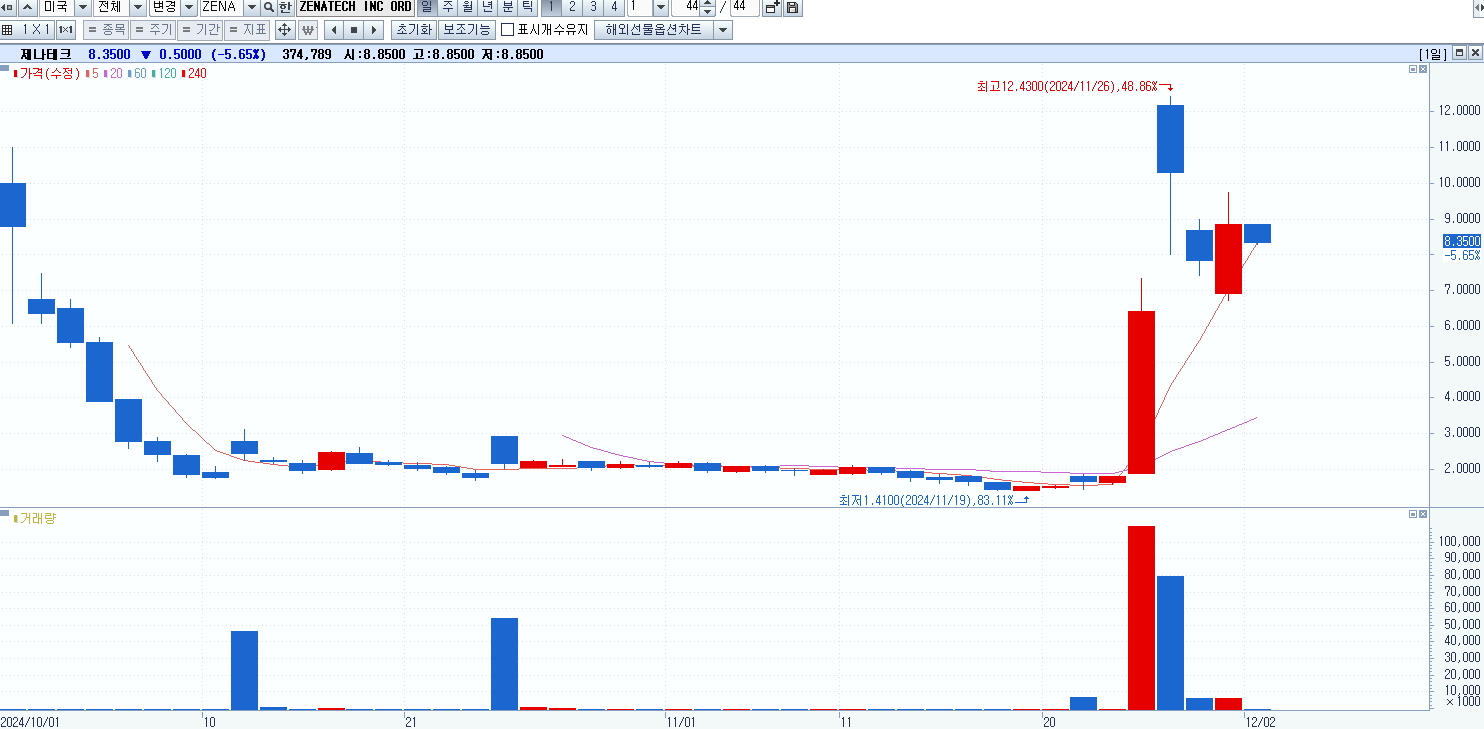Image resolution: width=1484 pixels, height=729 pixels.
Task: Click the chart stop square button
Action: pos(354,30)
